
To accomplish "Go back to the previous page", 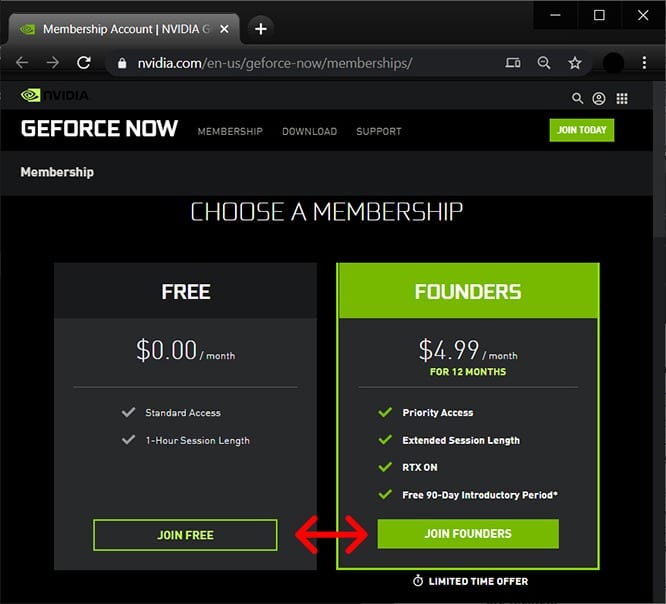I will pos(22,63).
